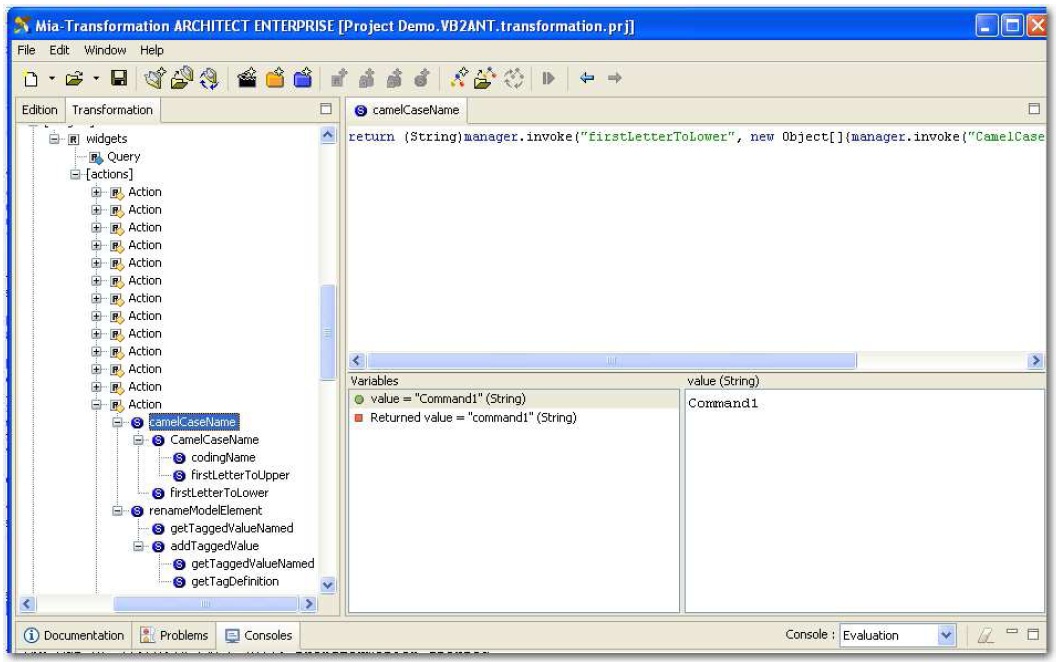Click the Save floppy disk toolbar icon
Screen dimensions: 1057x662
[119, 78]
